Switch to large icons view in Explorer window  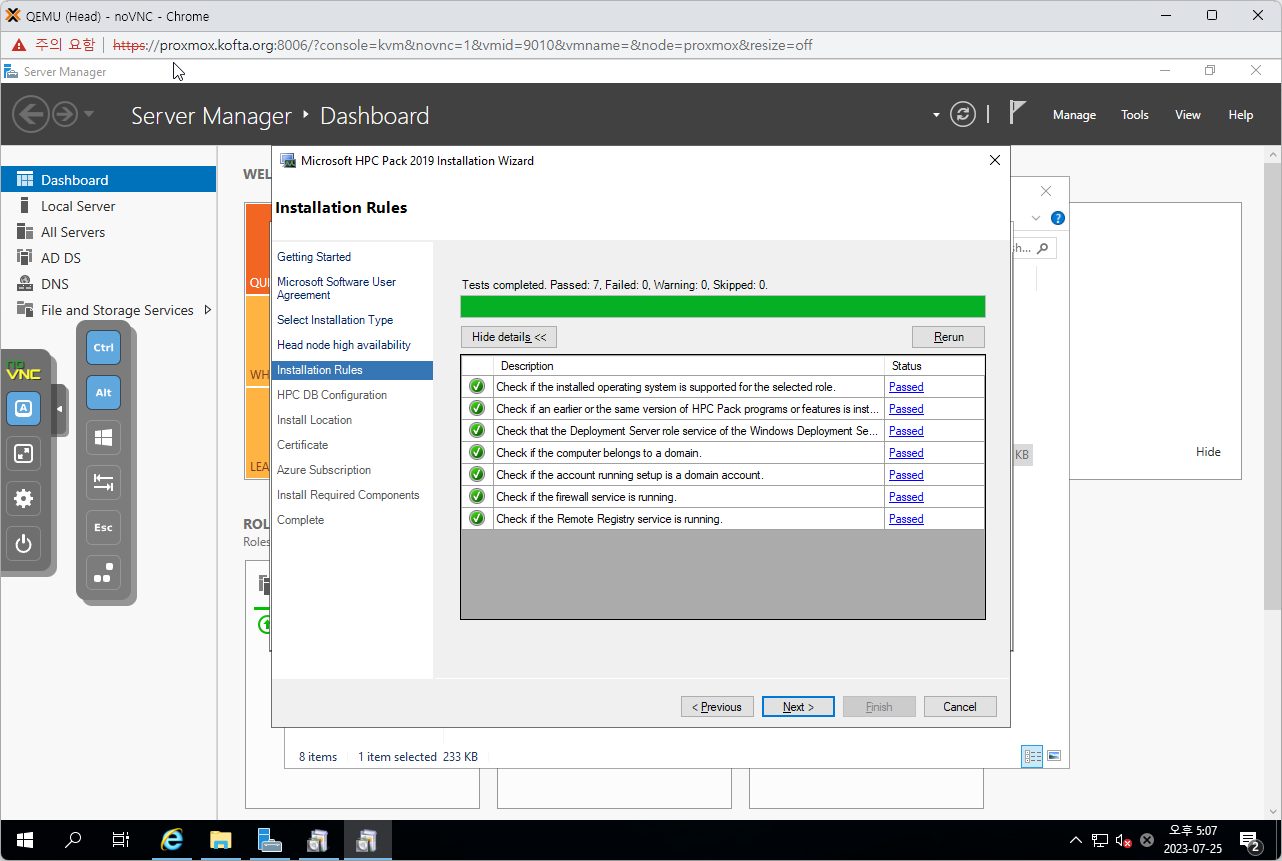tap(1053, 756)
